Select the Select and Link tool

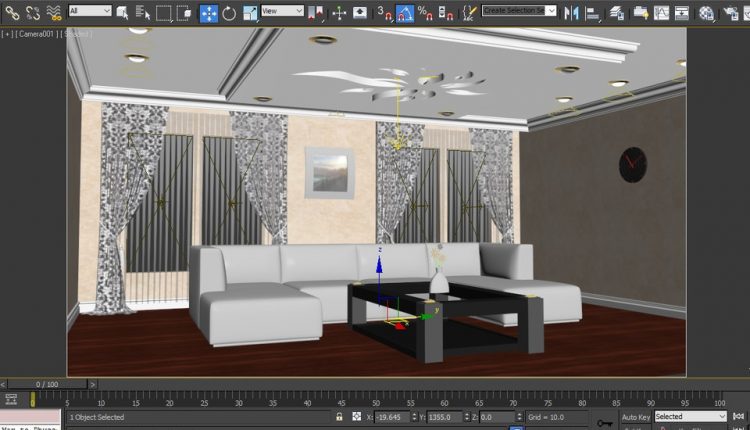12,13
